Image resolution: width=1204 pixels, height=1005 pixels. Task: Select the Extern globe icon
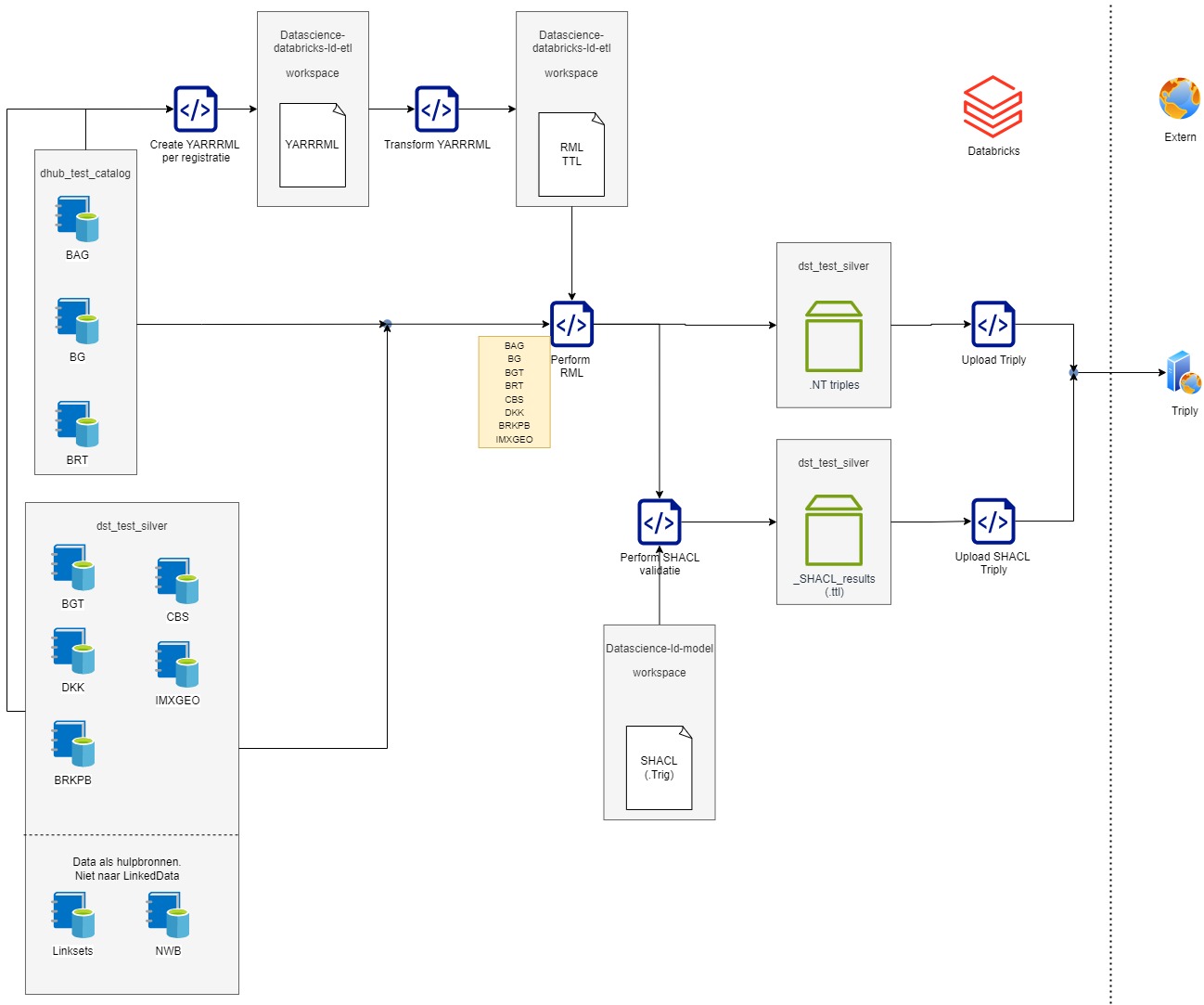pyautogui.click(x=1180, y=98)
